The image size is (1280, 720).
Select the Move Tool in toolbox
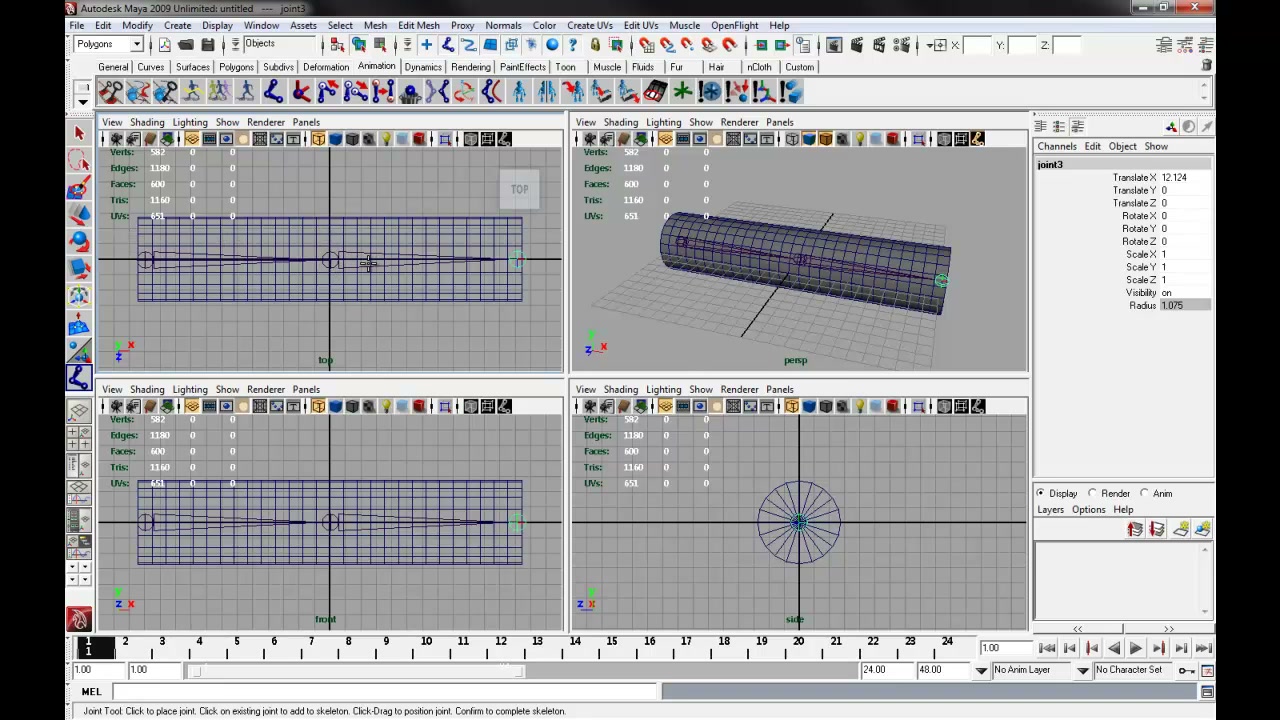[79, 215]
